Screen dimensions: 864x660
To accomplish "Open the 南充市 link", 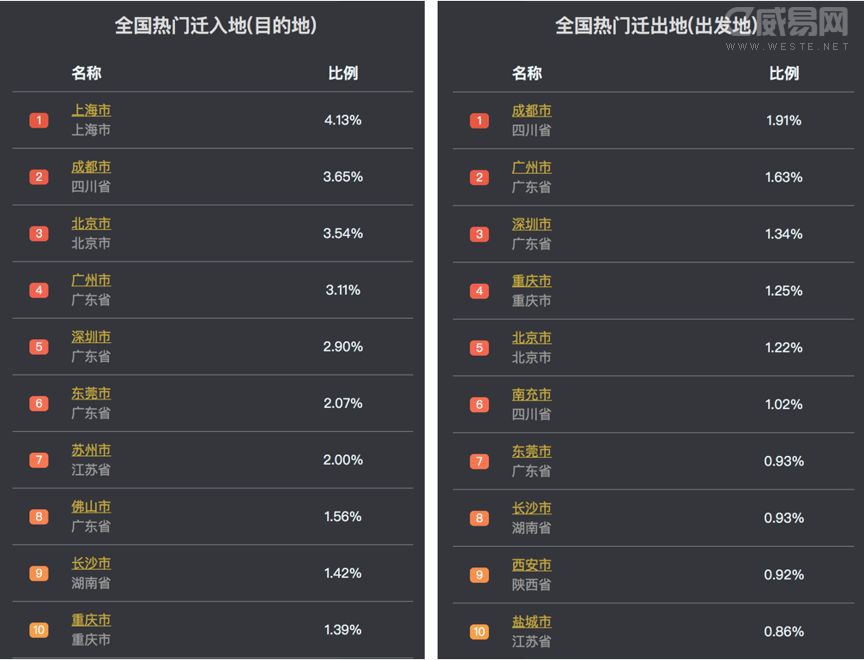I will pyautogui.click(x=531, y=395).
